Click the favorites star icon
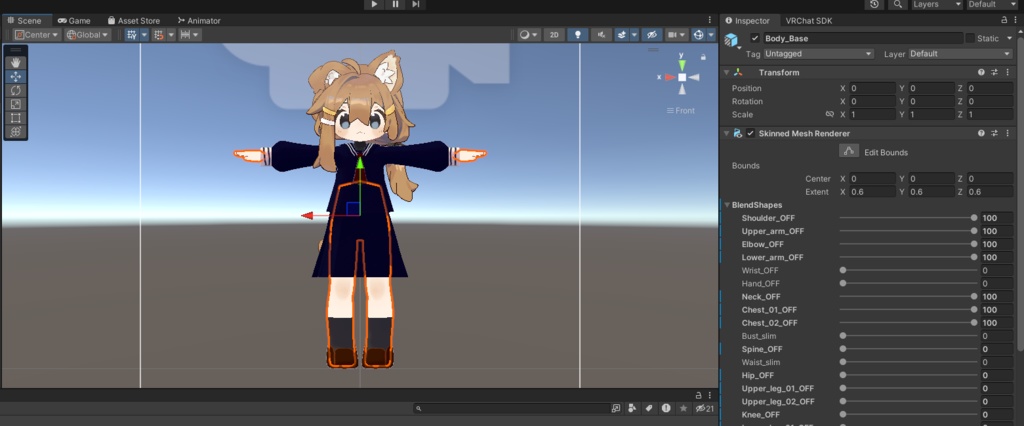Image resolution: width=1024 pixels, height=426 pixels. [683, 408]
